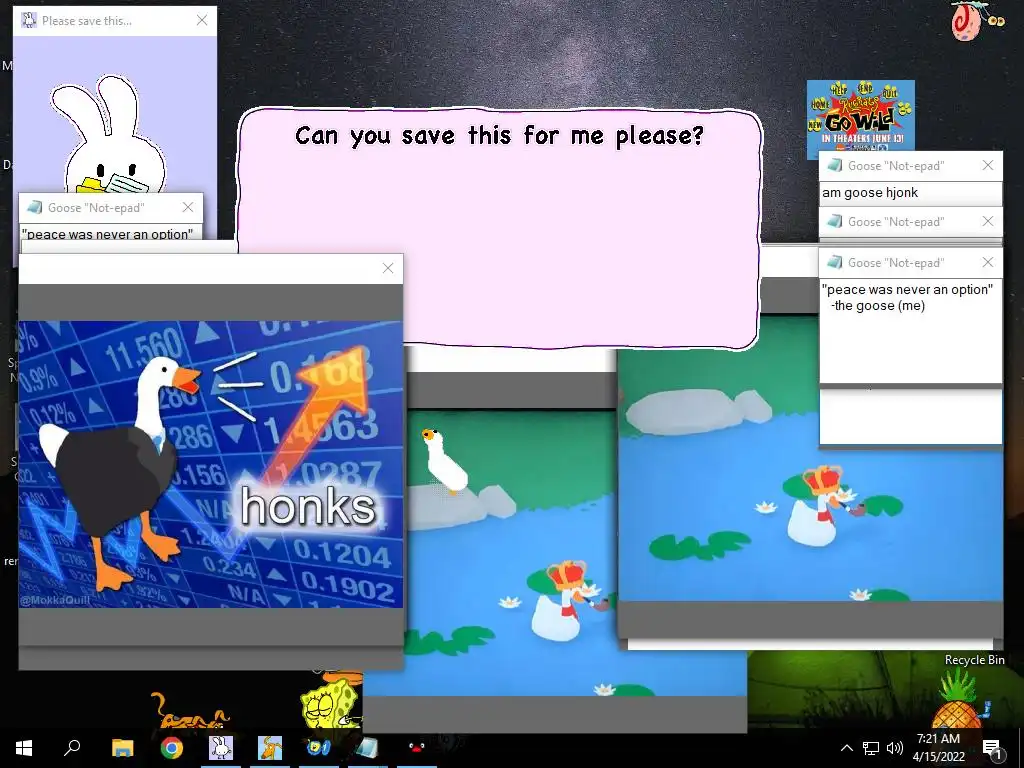Click the '-the goose (me)' line
Image resolution: width=1024 pixels, height=768 pixels.
tap(878, 306)
